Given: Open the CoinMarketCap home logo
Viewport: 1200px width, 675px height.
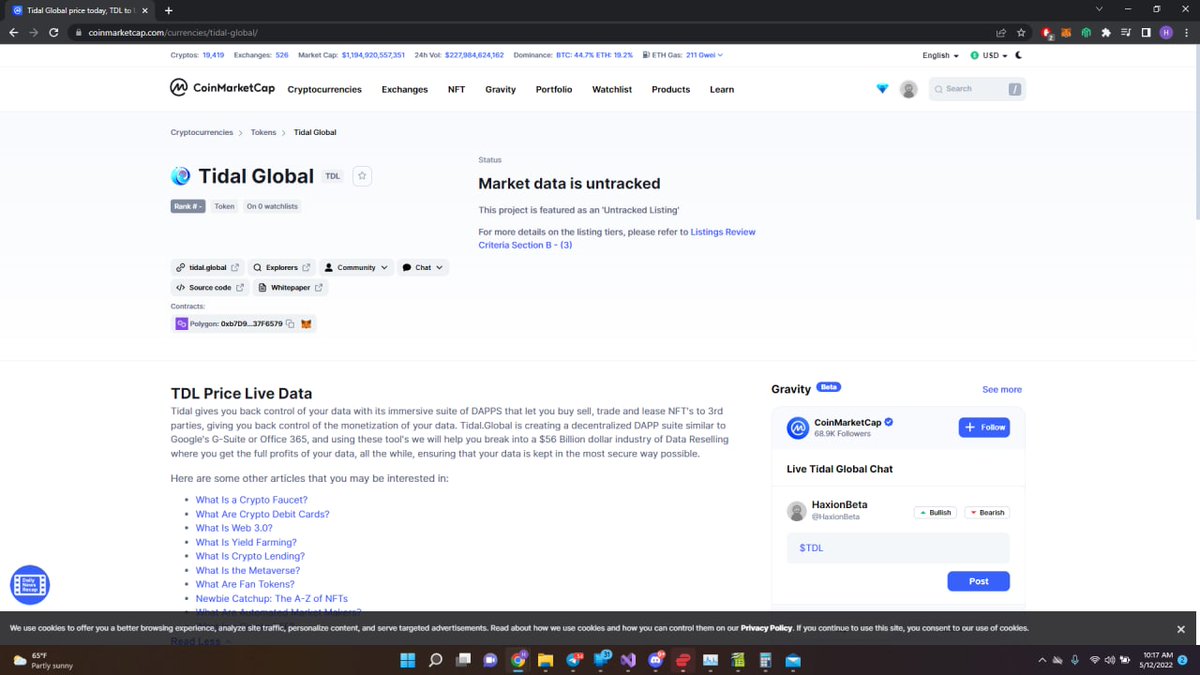Looking at the screenshot, I should tap(221, 88).
